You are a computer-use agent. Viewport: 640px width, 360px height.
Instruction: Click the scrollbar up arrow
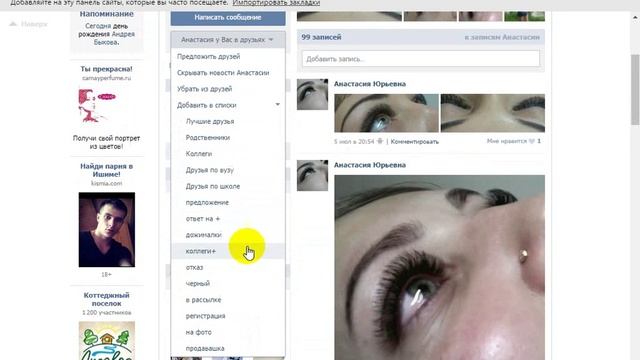635,18
